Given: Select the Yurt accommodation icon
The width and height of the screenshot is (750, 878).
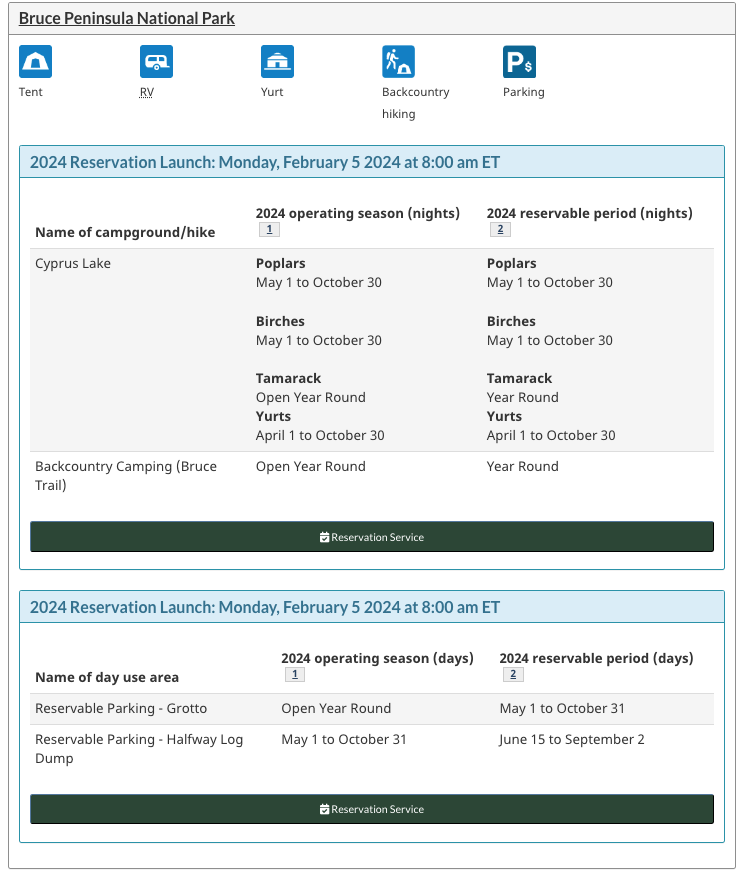Looking at the screenshot, I should [277, 62].
